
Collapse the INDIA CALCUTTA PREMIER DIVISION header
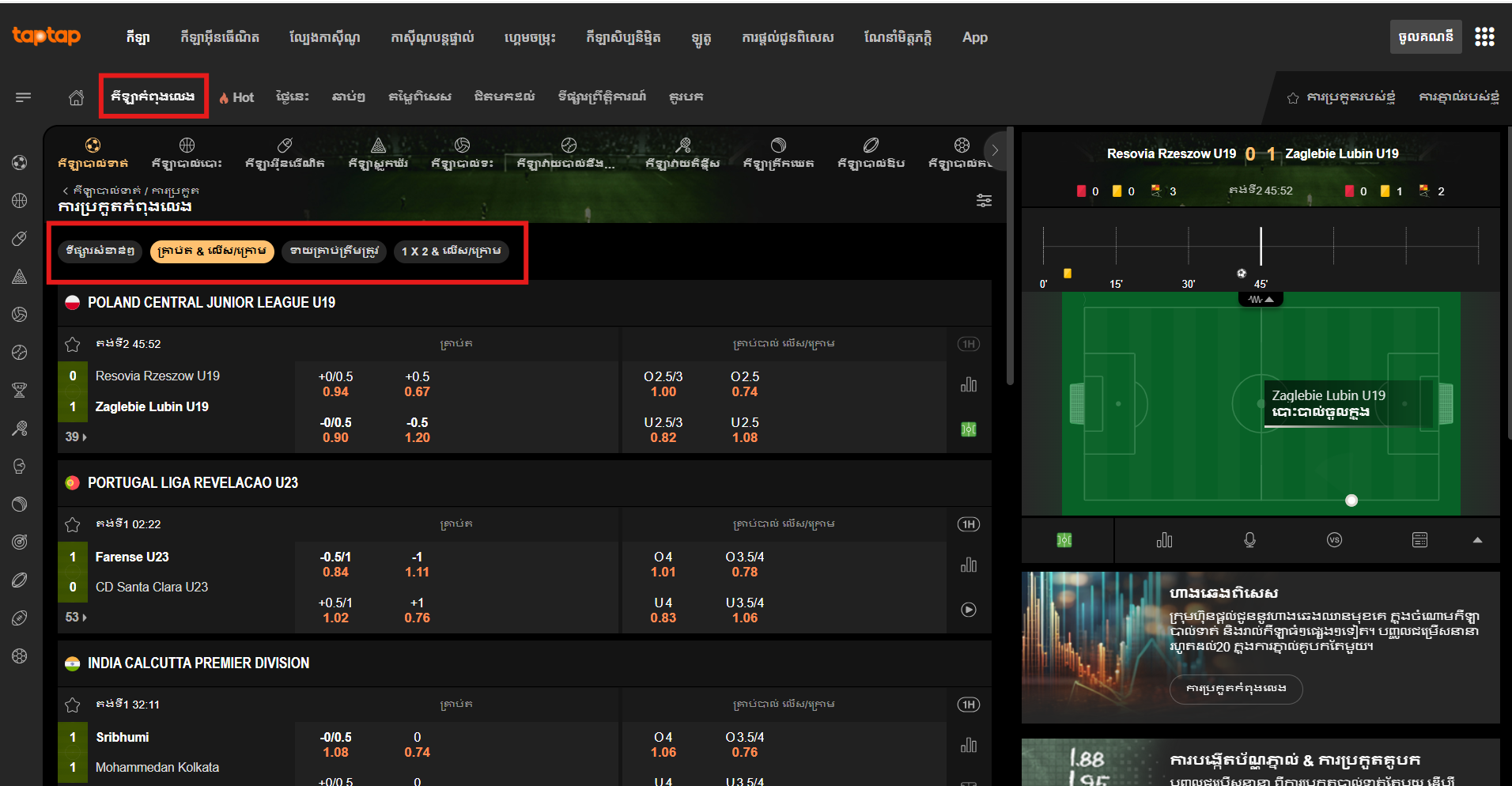(524, 663)
